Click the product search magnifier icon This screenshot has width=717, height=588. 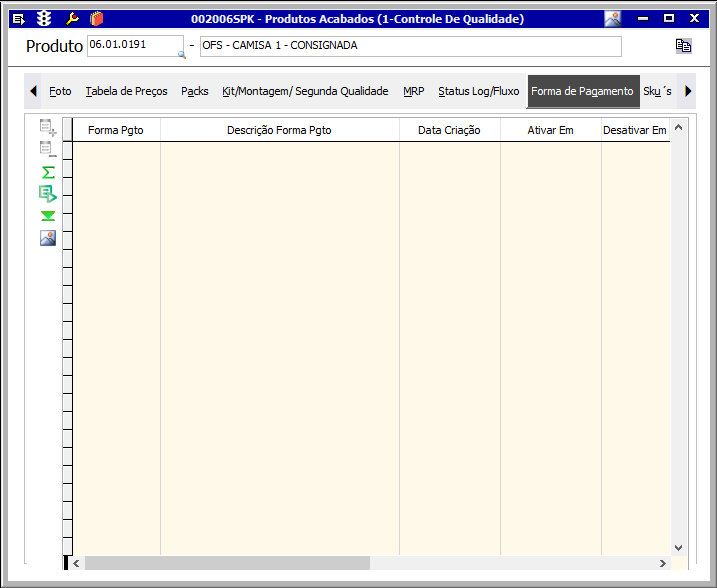182,55
